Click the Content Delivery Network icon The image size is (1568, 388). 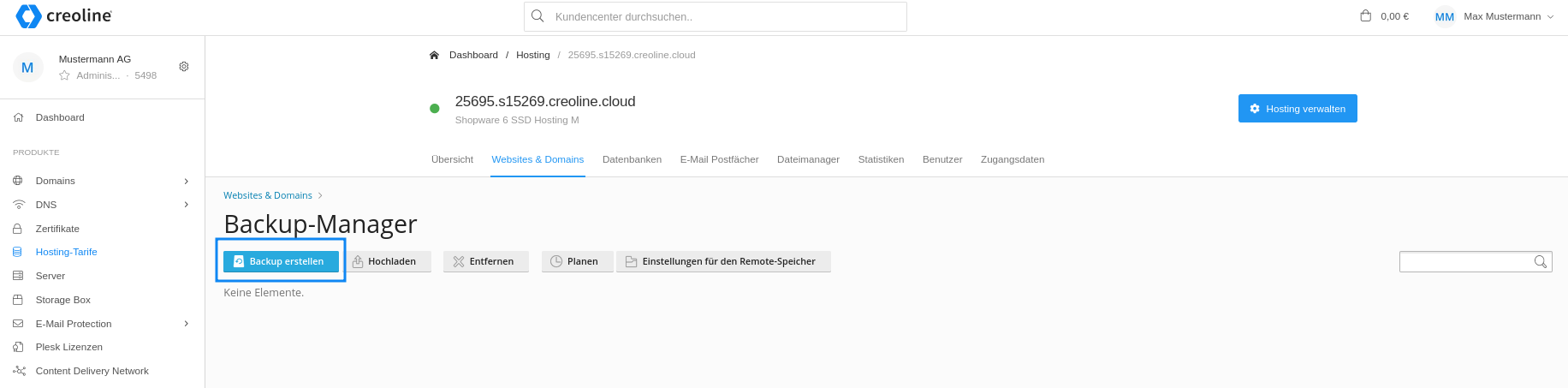[19, 371]
